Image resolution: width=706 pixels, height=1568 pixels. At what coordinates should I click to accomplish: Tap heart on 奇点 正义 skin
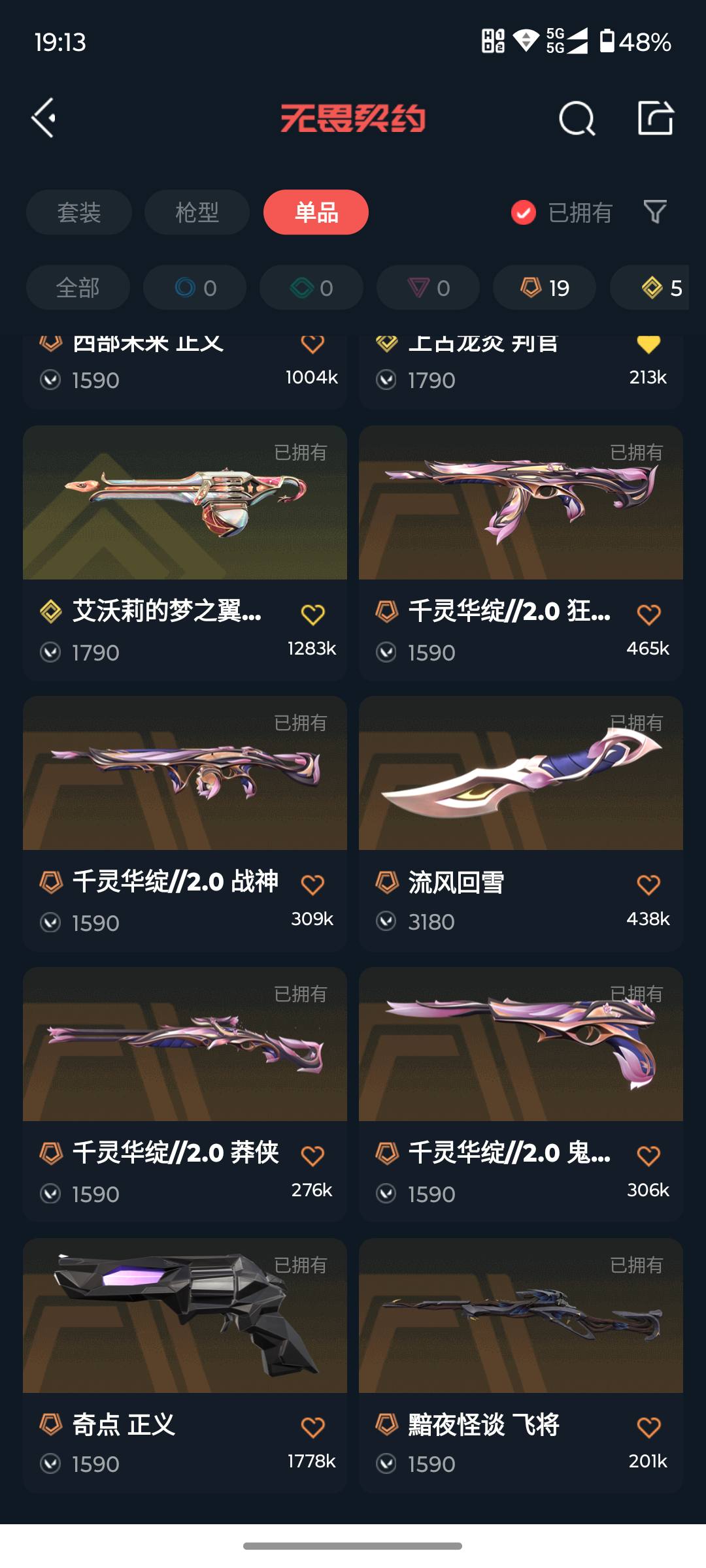[x=312, y=1427]
